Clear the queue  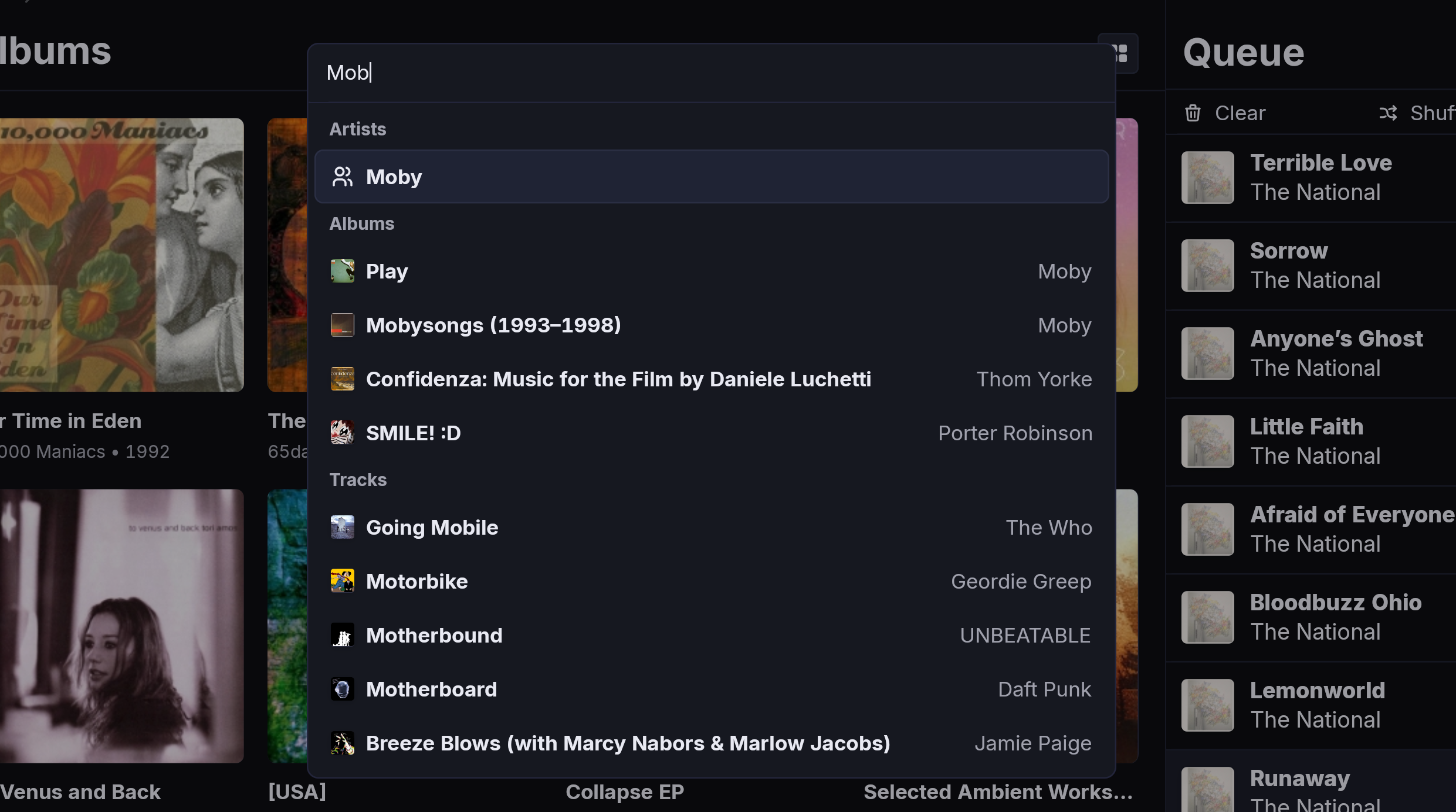coord(1224,113)
